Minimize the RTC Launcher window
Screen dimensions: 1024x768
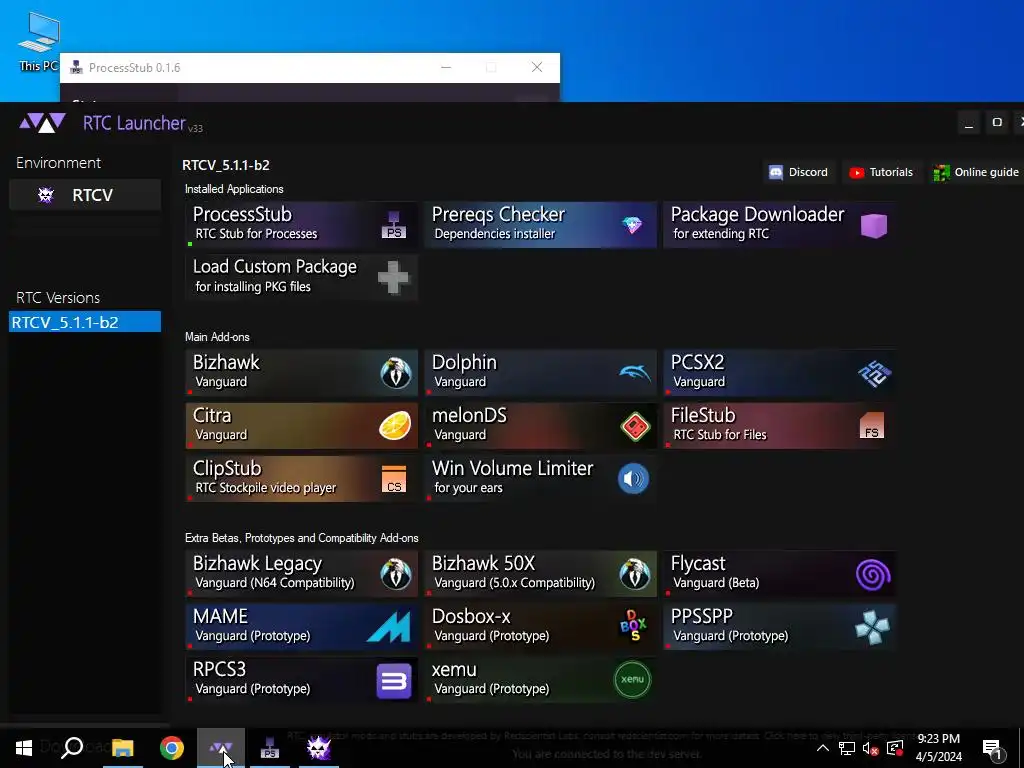tap(969, 123)
